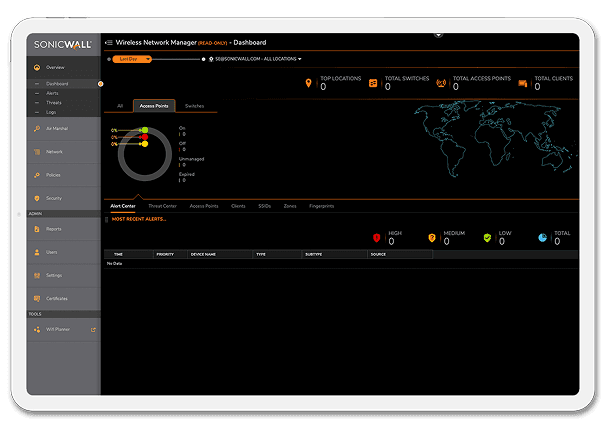Screen dimensions: 603x434
Task: Switch to the Switches tab
Action: (194, 105)
